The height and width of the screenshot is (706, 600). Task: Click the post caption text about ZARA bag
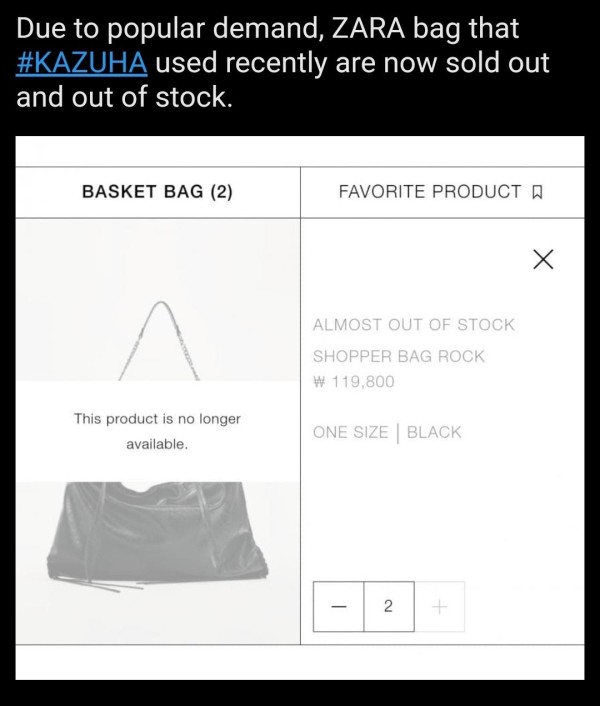(x=283, y=63)
